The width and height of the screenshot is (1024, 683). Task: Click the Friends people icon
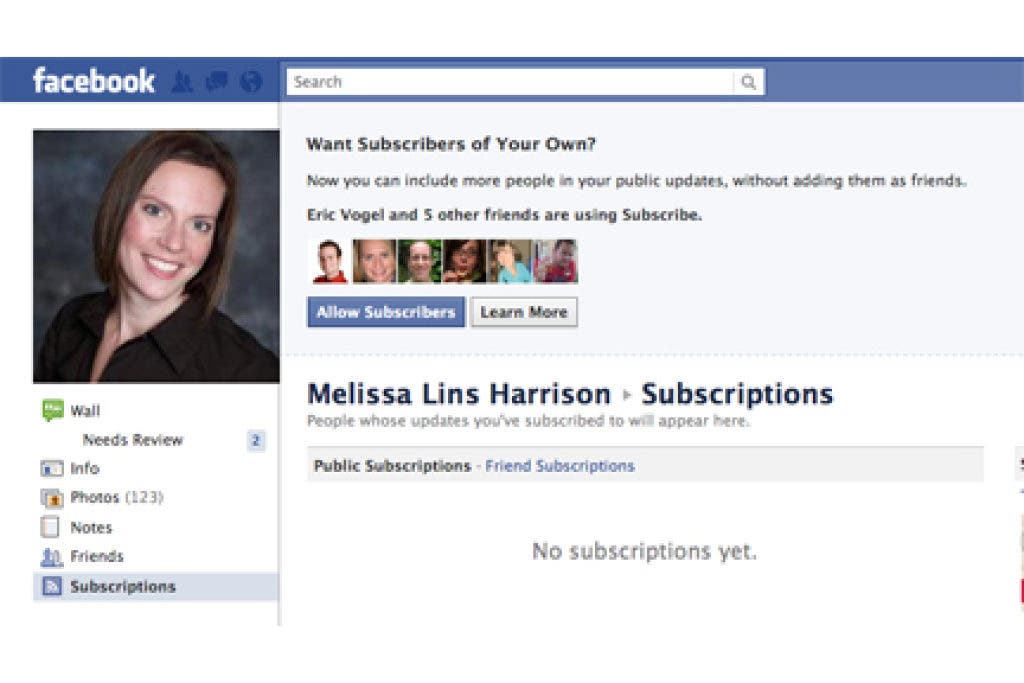[52, 556]
